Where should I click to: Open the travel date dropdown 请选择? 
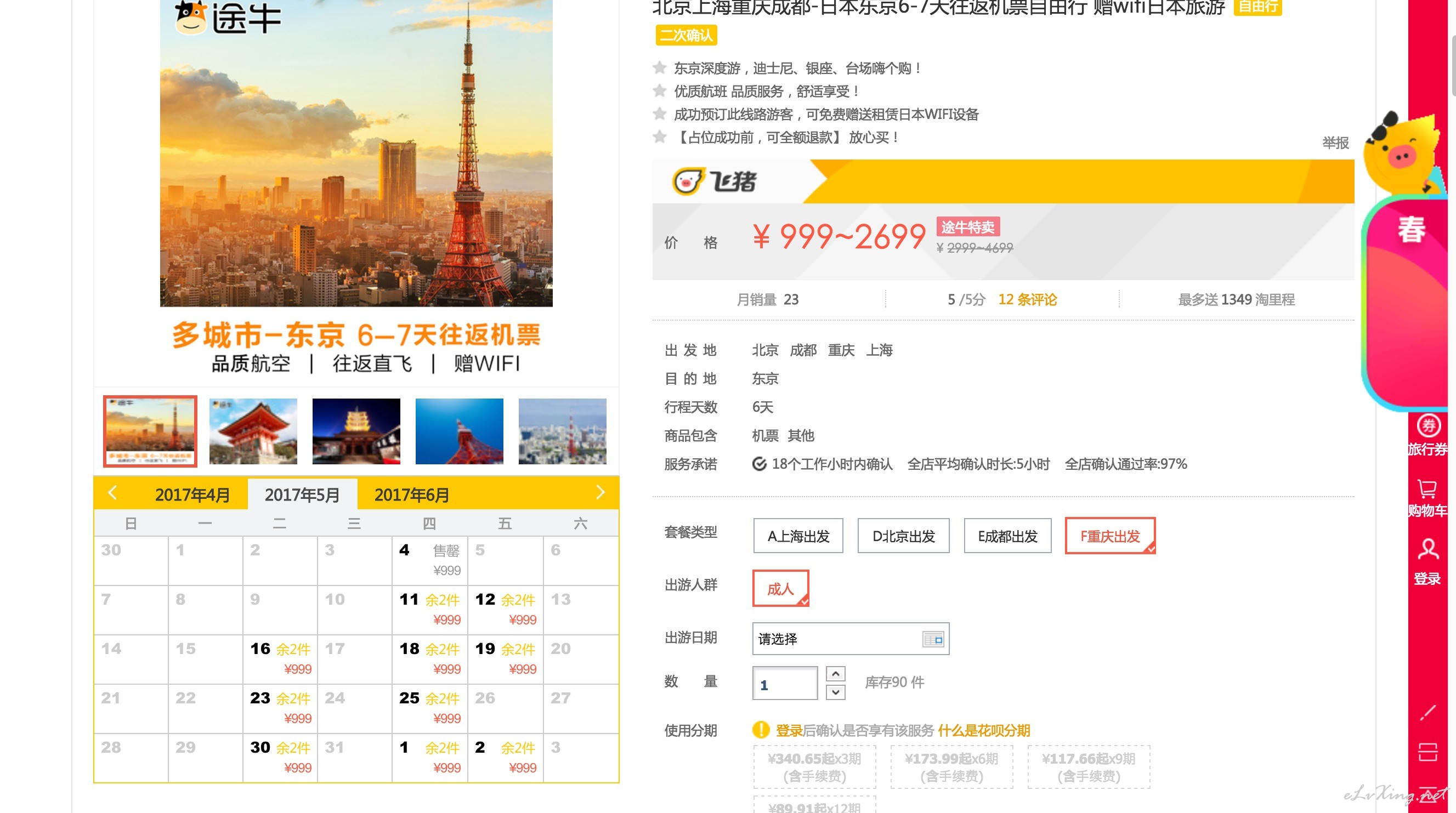(850, 639)
